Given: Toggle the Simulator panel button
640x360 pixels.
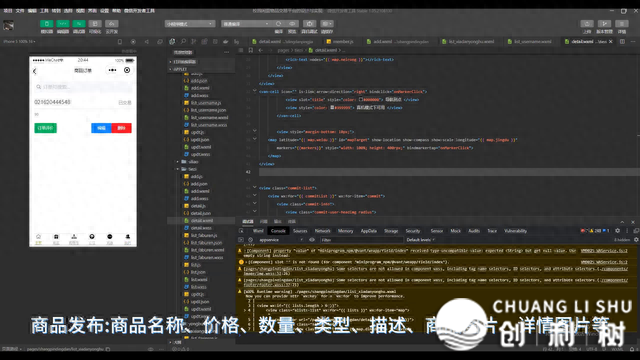Looking at the screenshot, I should (x=47, y=24).
